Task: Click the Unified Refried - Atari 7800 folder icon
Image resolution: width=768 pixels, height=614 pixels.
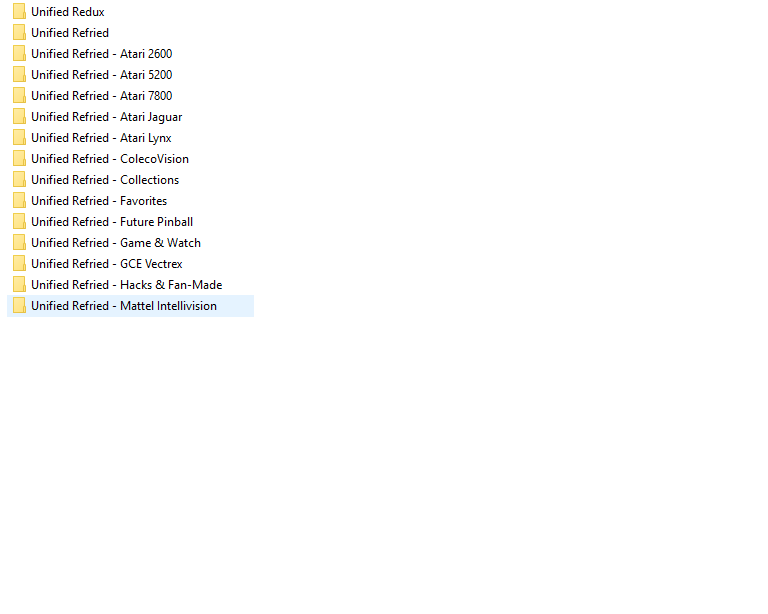Action: click(x=19, y=95)
